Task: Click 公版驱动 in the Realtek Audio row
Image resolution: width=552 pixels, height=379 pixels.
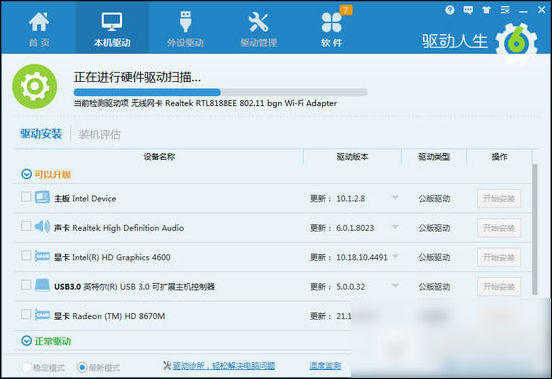Action: point(434,228)
